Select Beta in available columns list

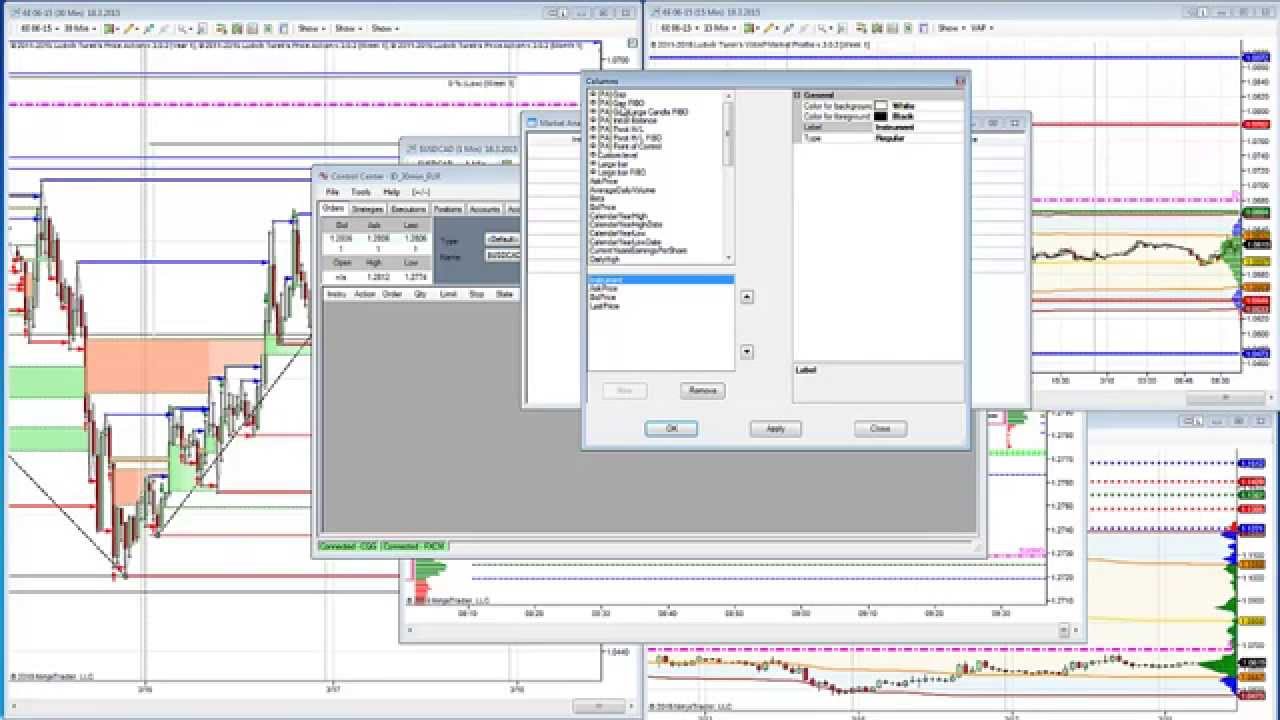pos(597,198)
